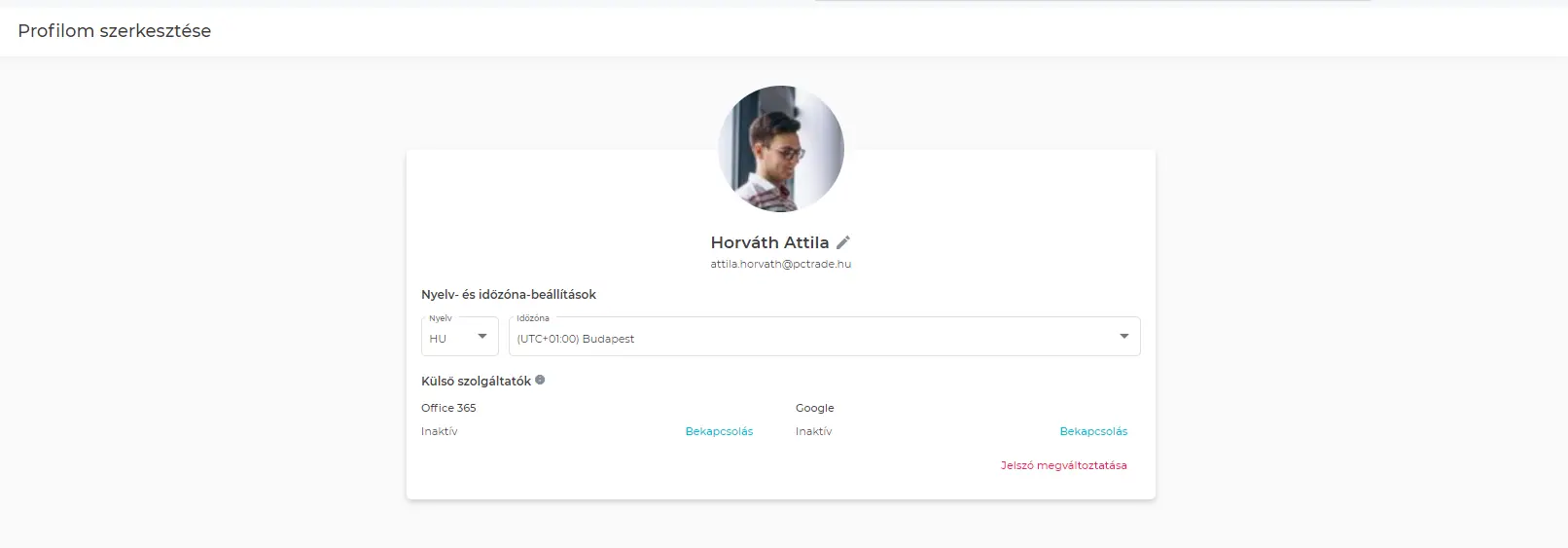Click the small Időzóna field label
The width and height of the screenshot is (1568, 548).
pyautogui.click(x=533, y=318)
